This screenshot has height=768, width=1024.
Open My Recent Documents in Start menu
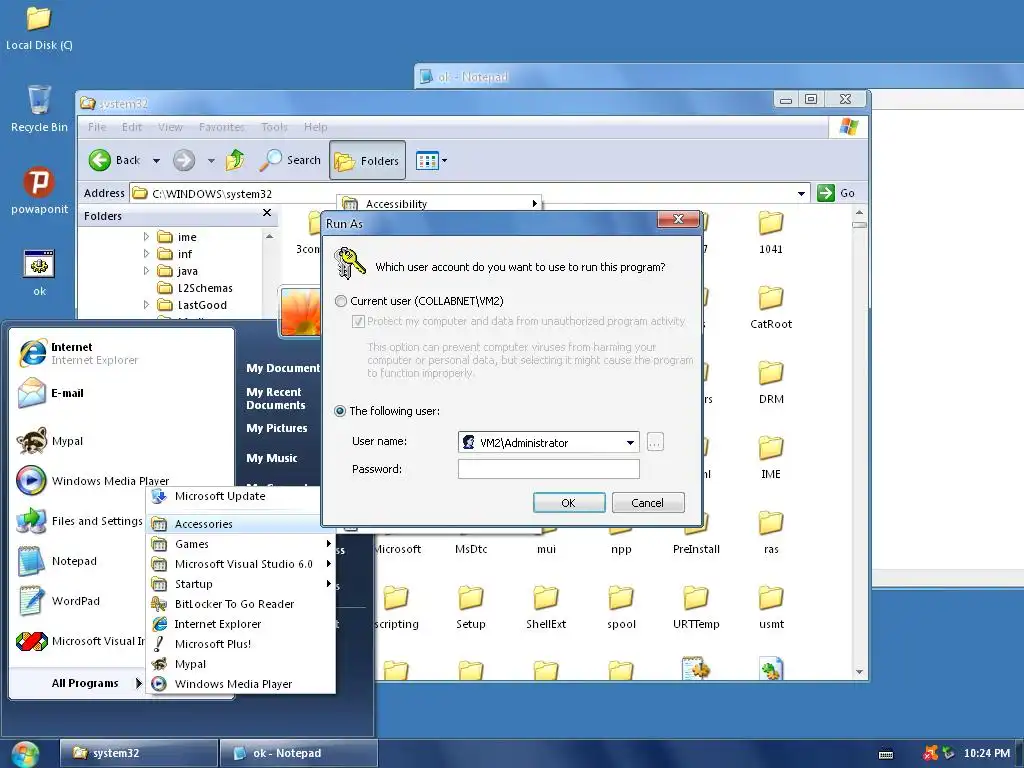tap(276, 398)
